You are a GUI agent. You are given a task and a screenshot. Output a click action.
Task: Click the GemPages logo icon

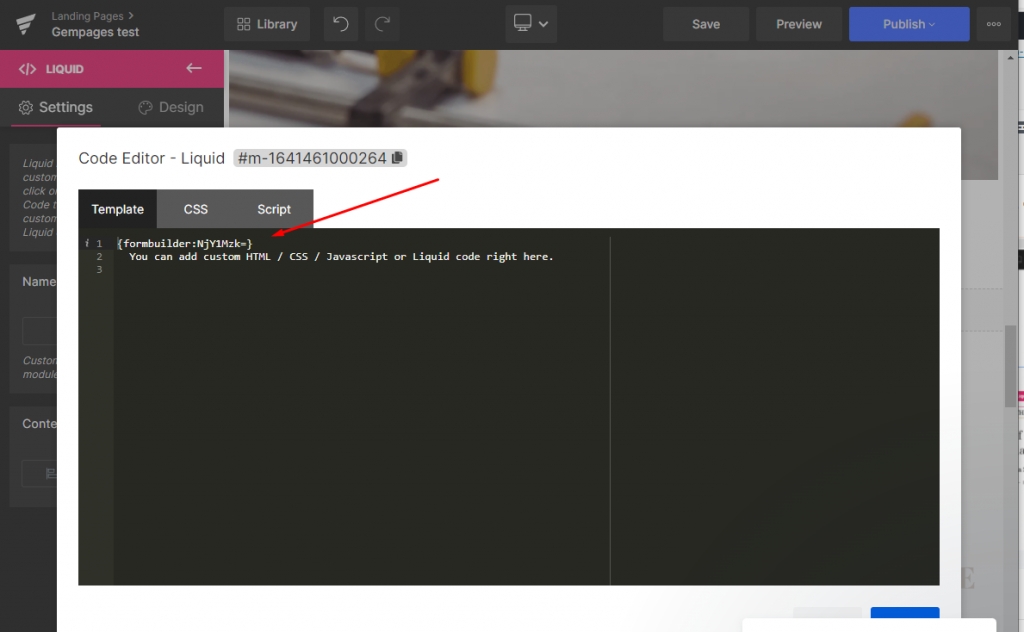26,24
